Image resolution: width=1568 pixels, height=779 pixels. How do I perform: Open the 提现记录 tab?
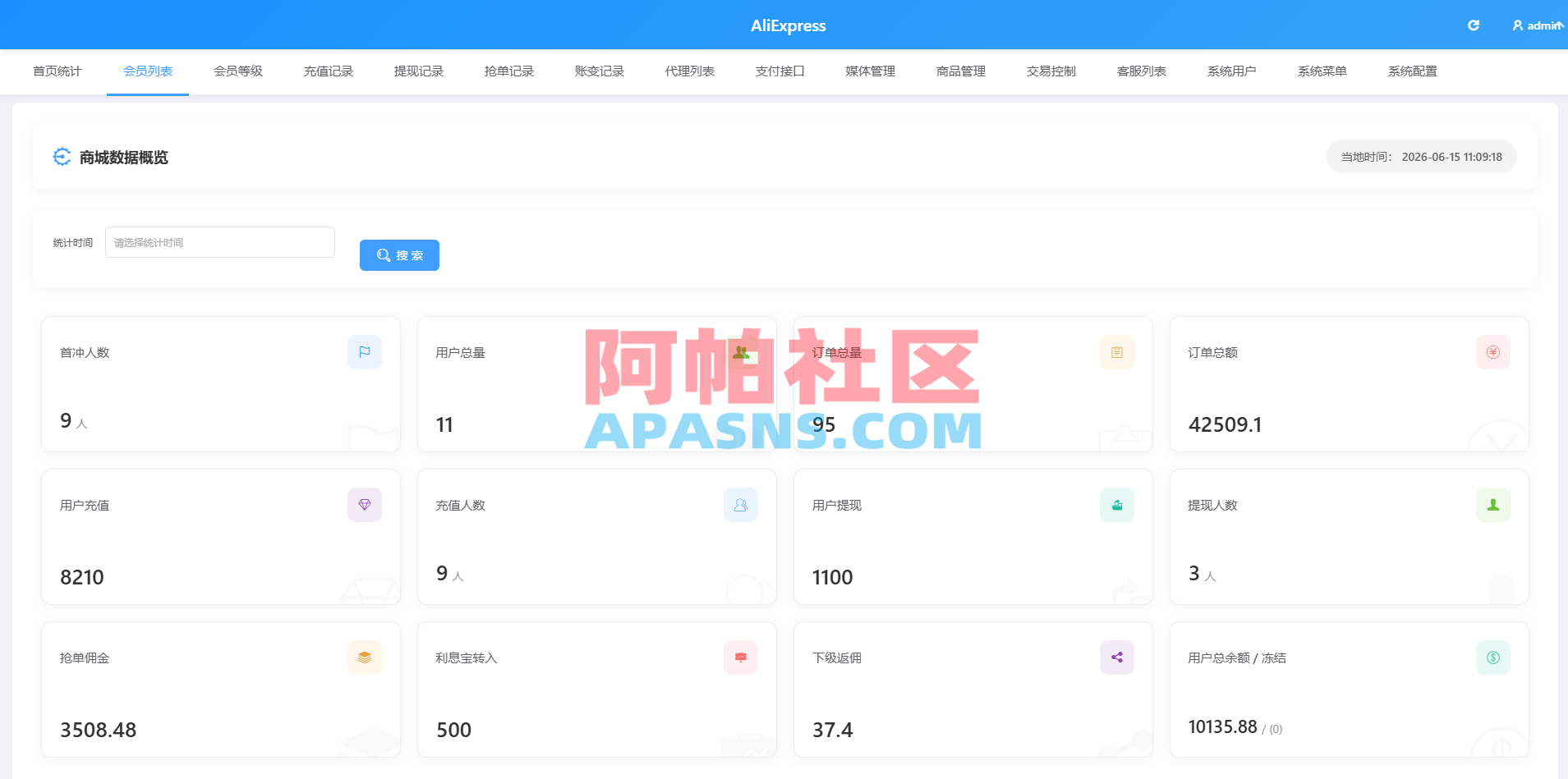(x=419, y=71)
